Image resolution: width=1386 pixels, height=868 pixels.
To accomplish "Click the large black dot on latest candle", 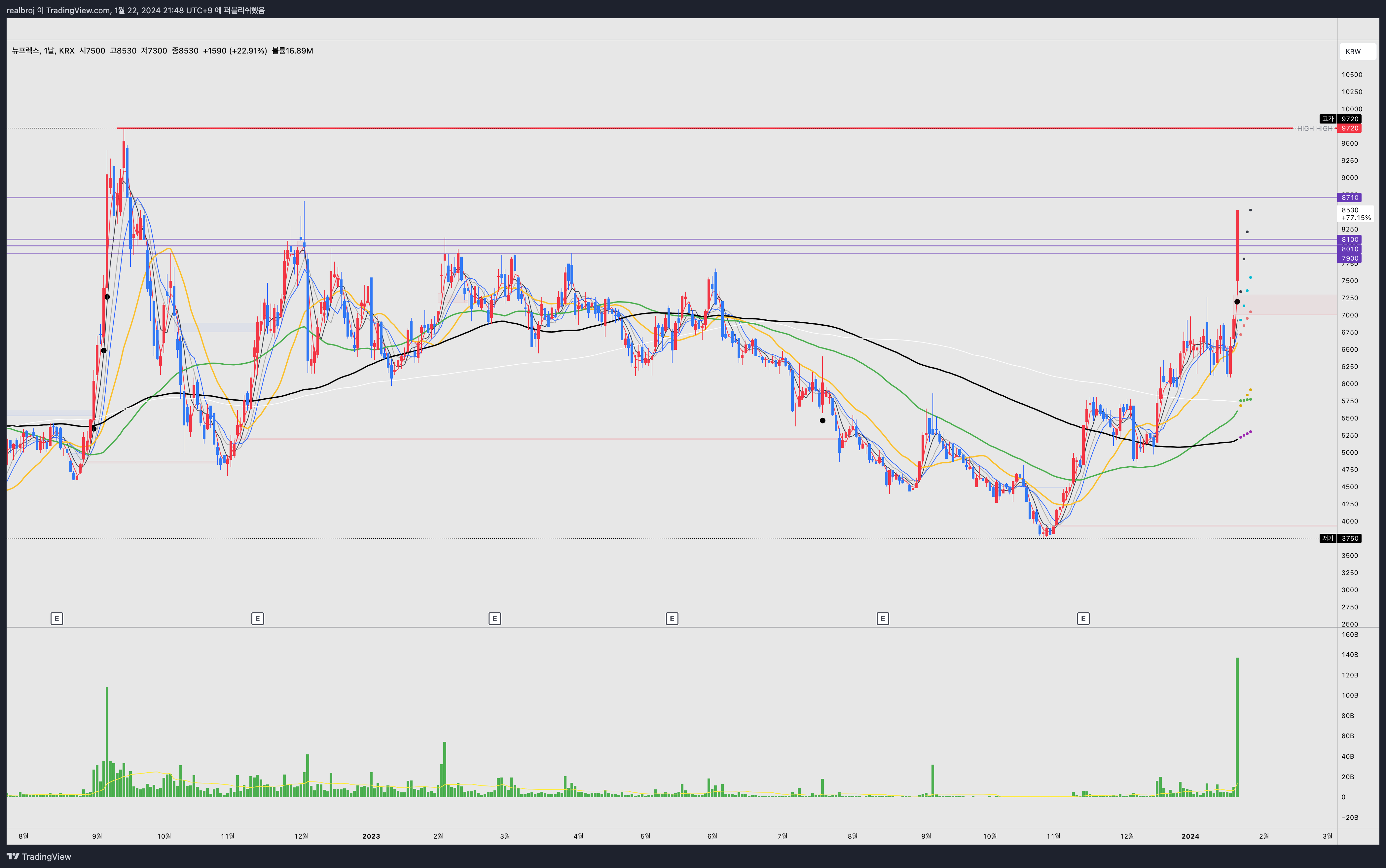I will (1237, 302).
